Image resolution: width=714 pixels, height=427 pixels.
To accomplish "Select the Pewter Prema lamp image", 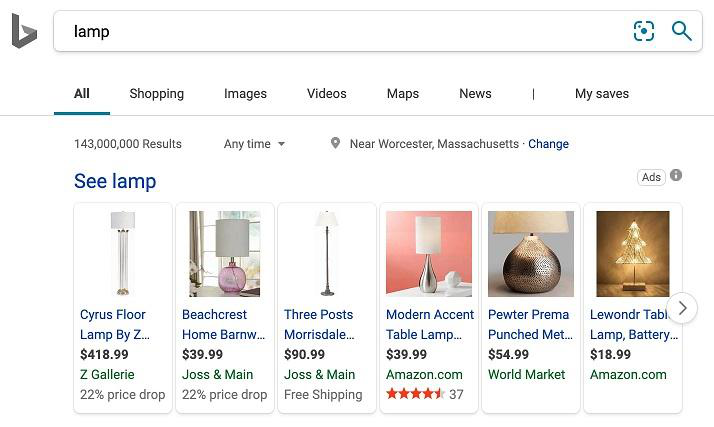I will 531,253.
